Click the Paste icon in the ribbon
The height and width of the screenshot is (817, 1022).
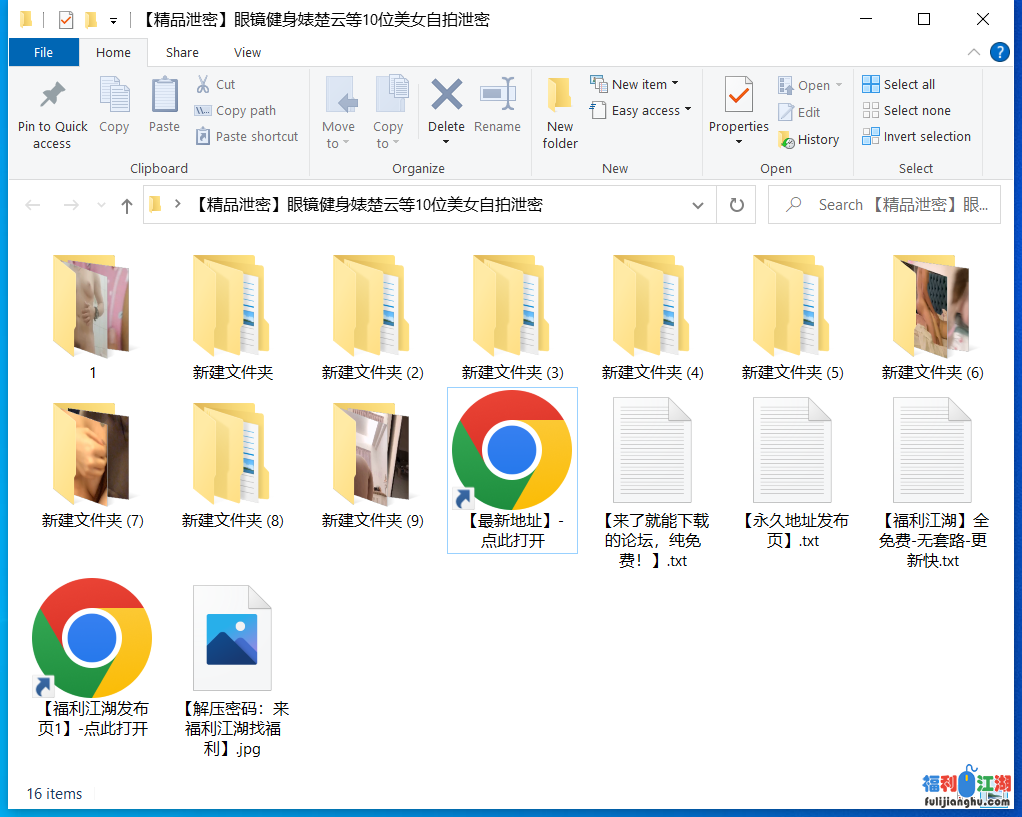164,96
